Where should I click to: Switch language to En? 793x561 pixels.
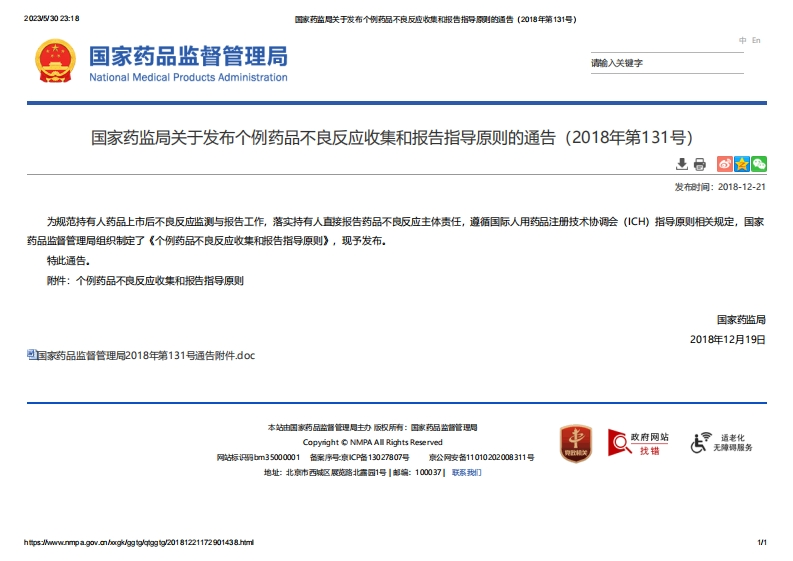pyautogui.click(x=756, y=40)
